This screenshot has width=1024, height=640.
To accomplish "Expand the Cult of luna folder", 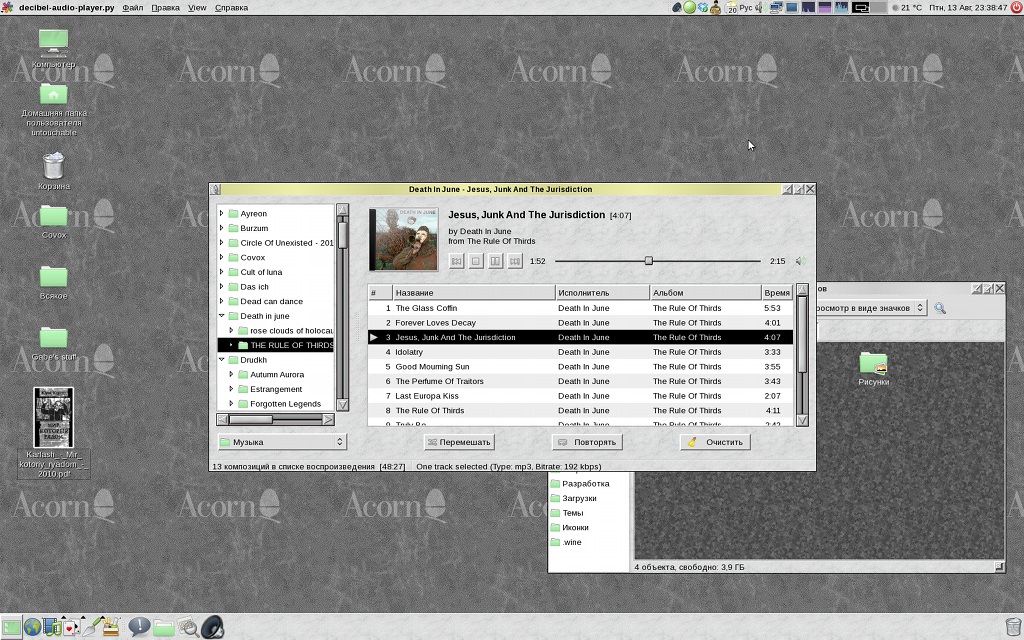I will point(221,272).
